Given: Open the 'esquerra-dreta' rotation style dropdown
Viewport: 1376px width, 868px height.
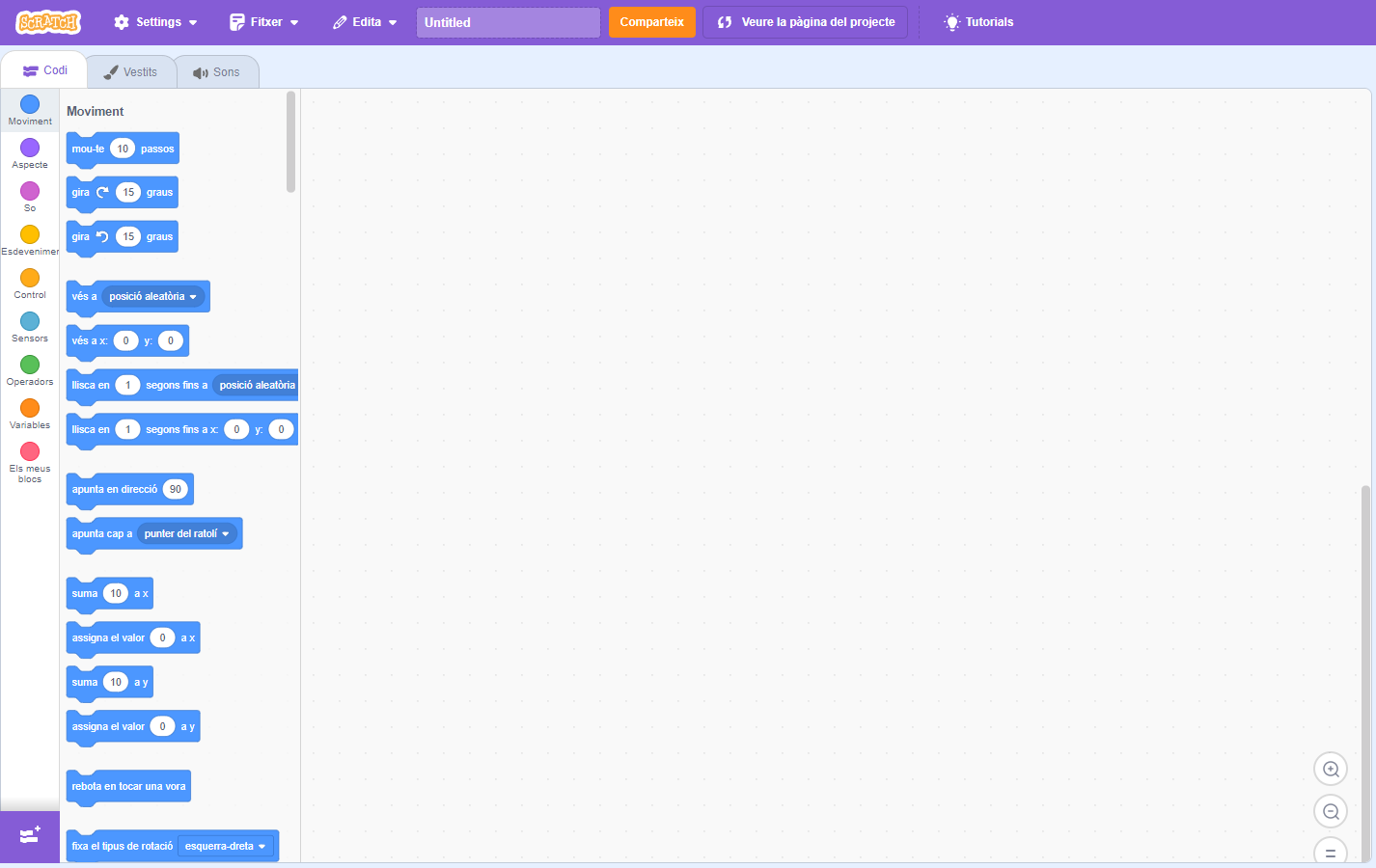Looking at the screenshot, I should [226, 847].
